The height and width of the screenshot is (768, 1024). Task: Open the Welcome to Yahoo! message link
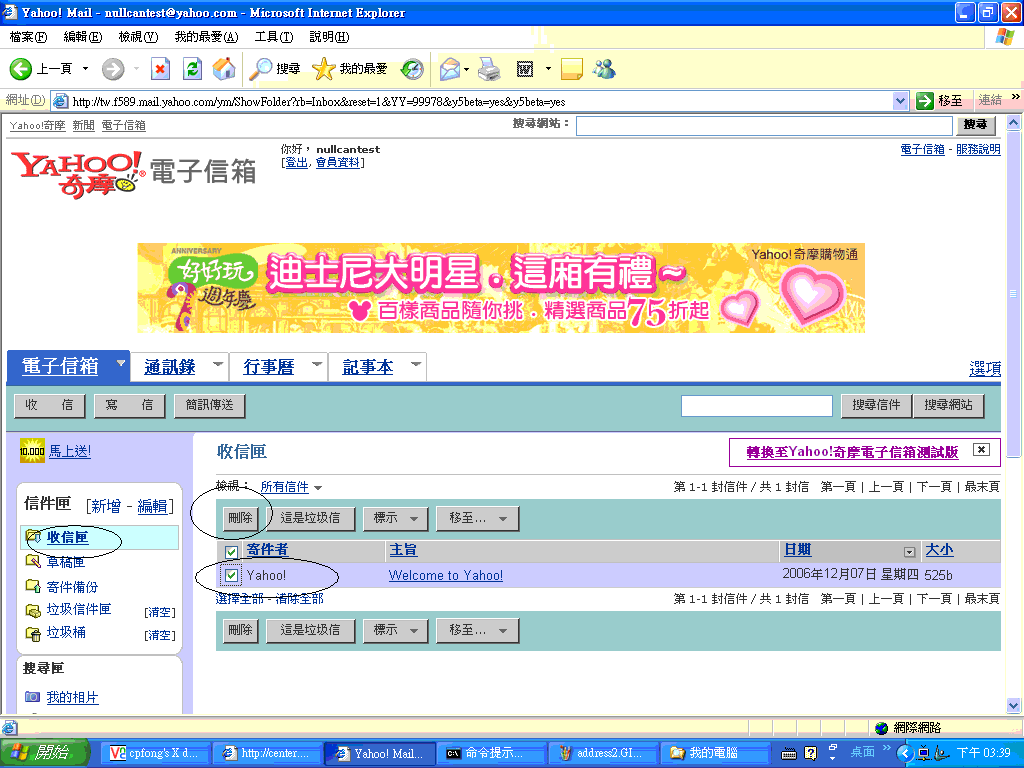446,575
